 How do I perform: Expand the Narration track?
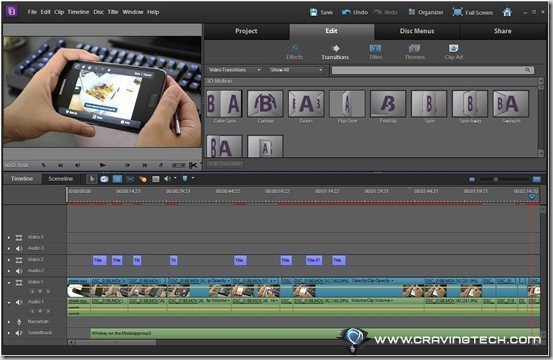point(9,322)
